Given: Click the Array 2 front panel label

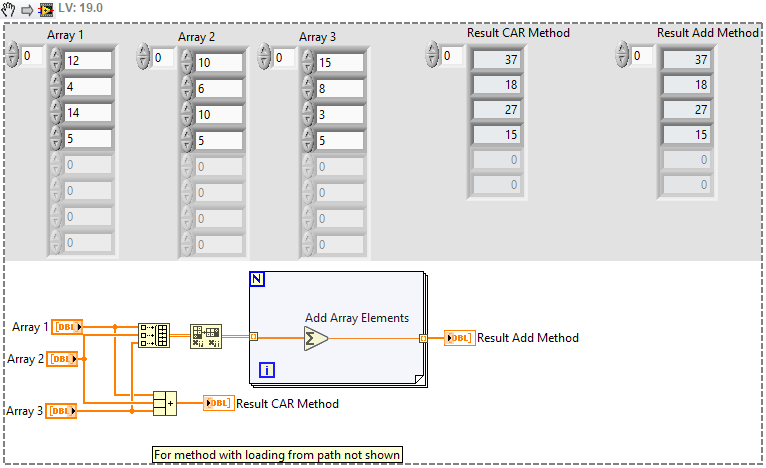Looking at the screenshot, I should coord(196,37).
